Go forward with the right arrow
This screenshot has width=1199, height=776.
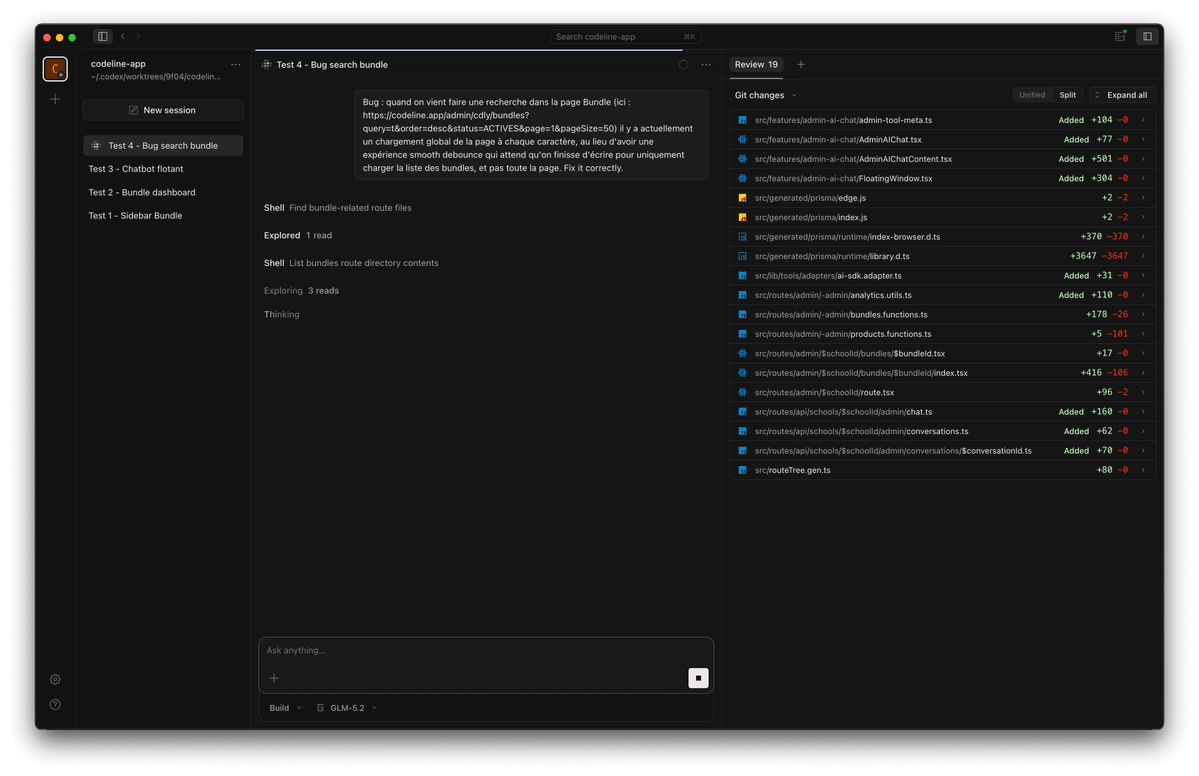click(x=138, y=36)
